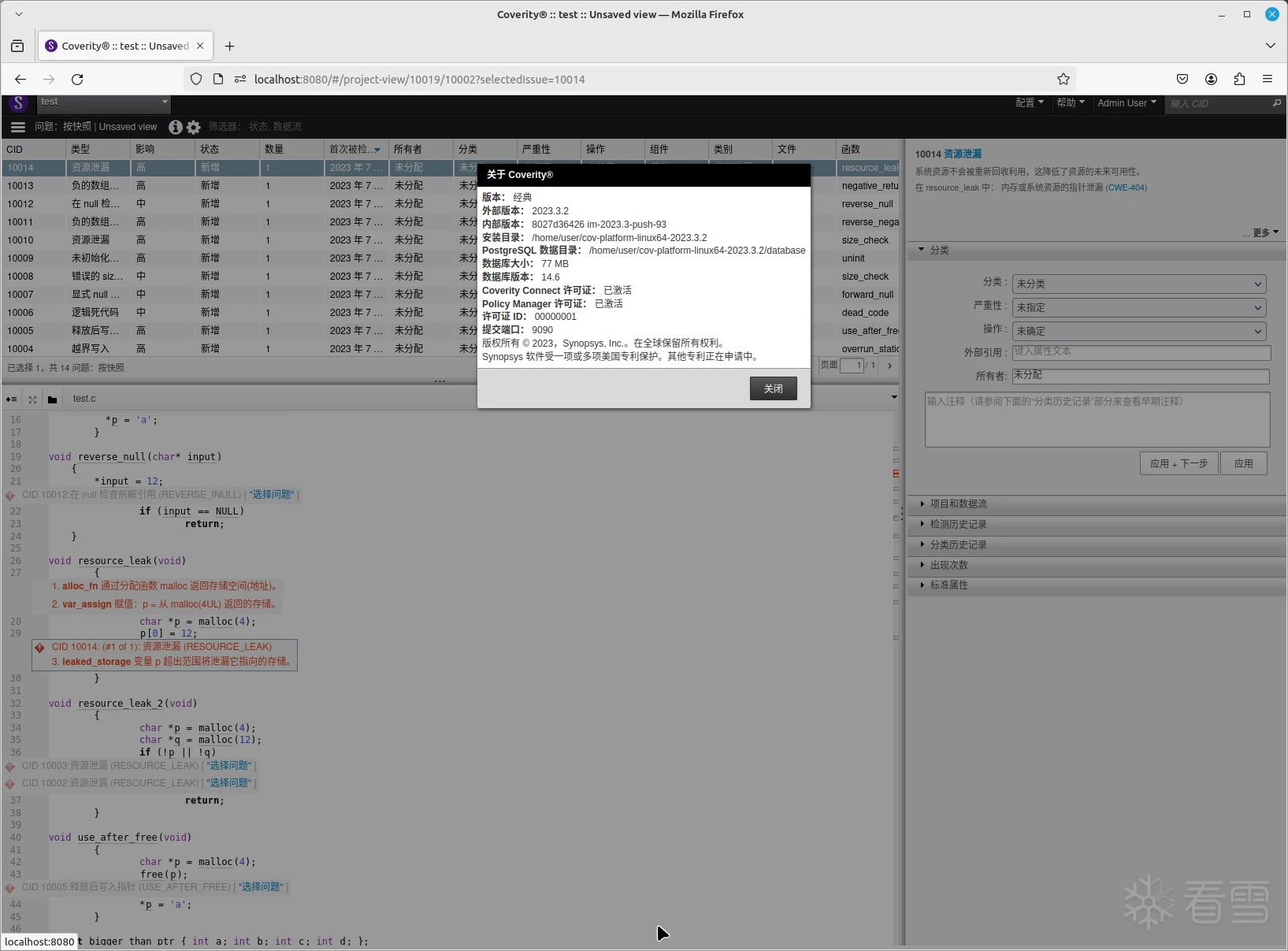Image resolution: width=1288 pixels, height=951 pixels.
Task: Select the test.c file label
Action: click(84, 399)
